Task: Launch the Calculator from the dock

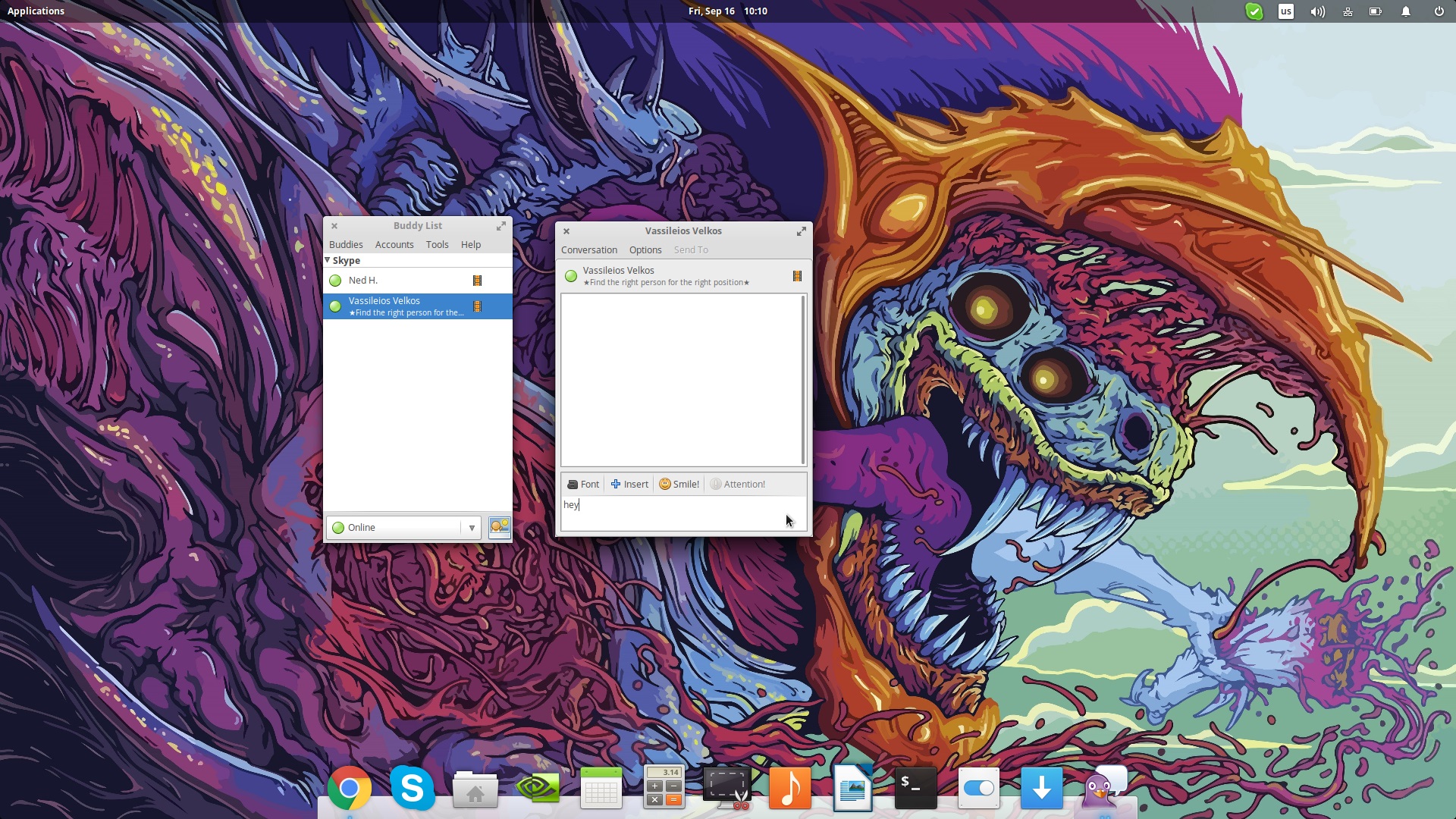Action: [x=664, y=787]
